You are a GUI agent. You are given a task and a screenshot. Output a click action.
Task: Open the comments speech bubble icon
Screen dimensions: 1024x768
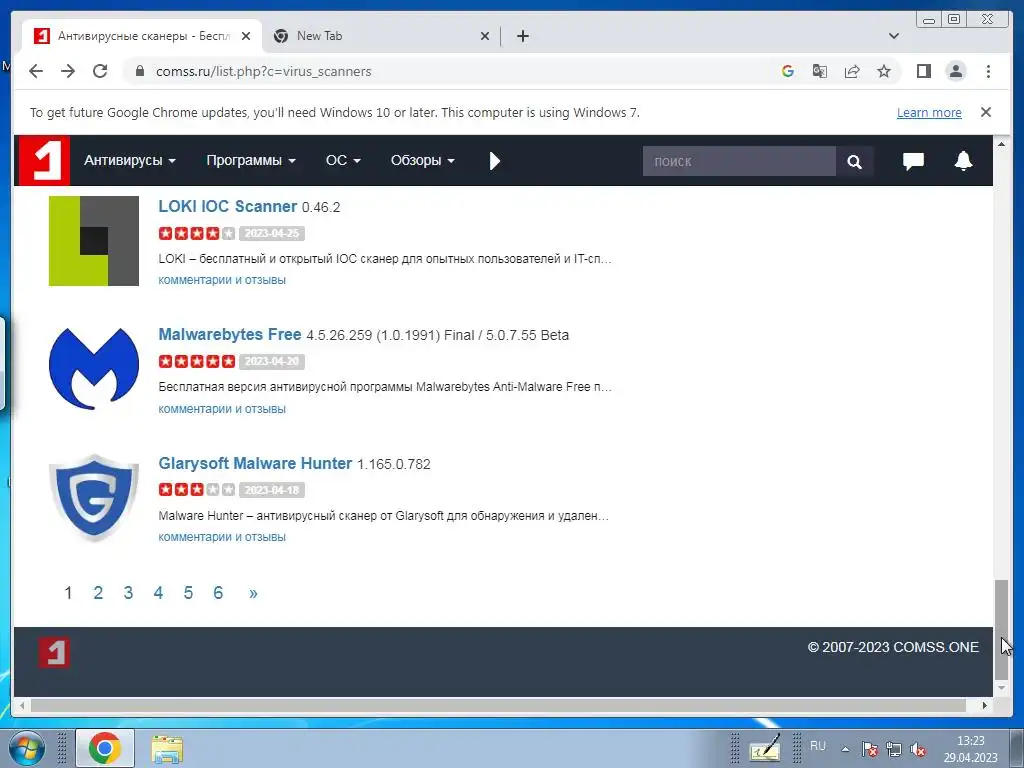tap(913, 161)
